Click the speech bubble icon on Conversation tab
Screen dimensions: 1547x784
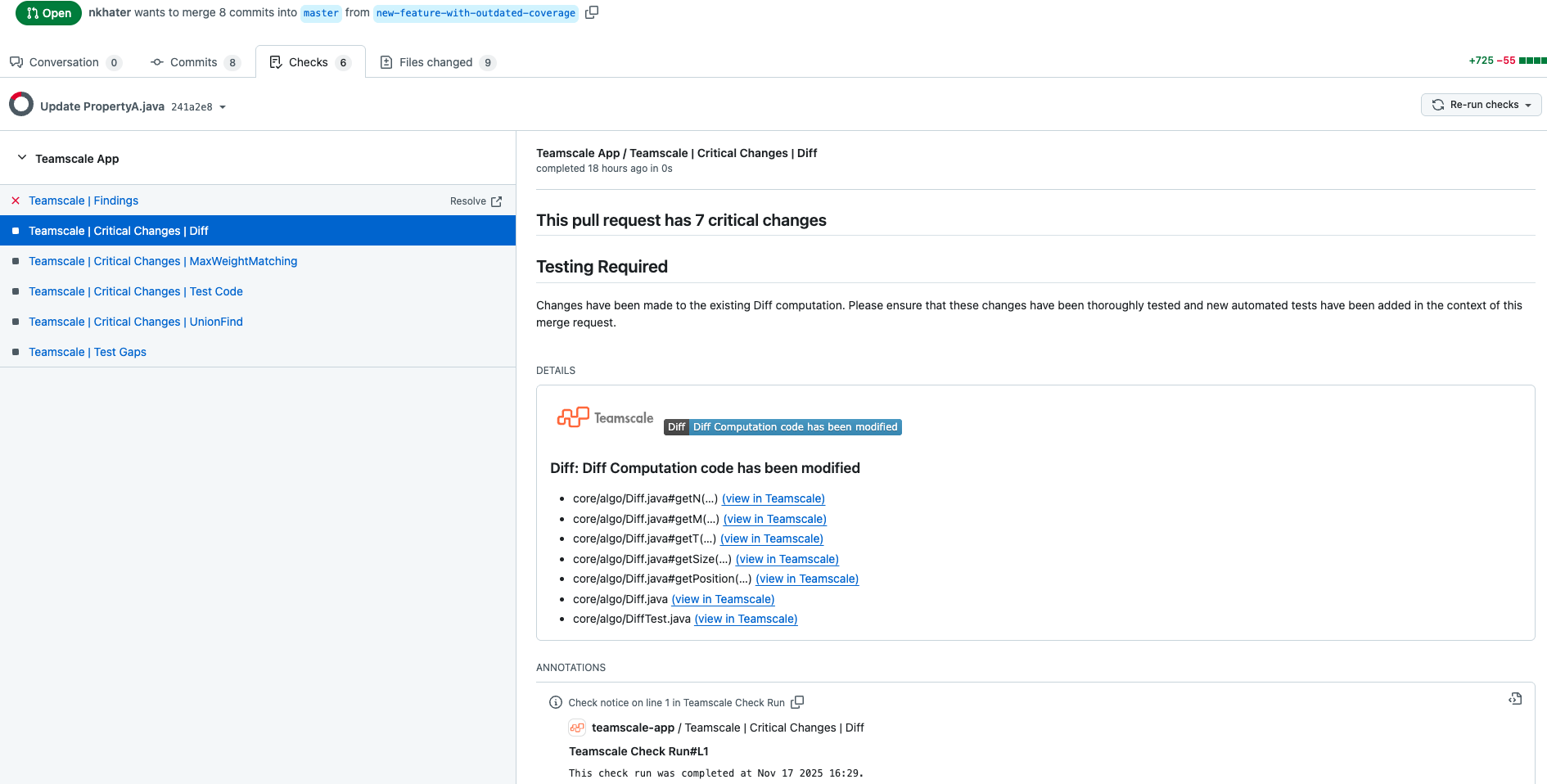click(x=16, y=61)
